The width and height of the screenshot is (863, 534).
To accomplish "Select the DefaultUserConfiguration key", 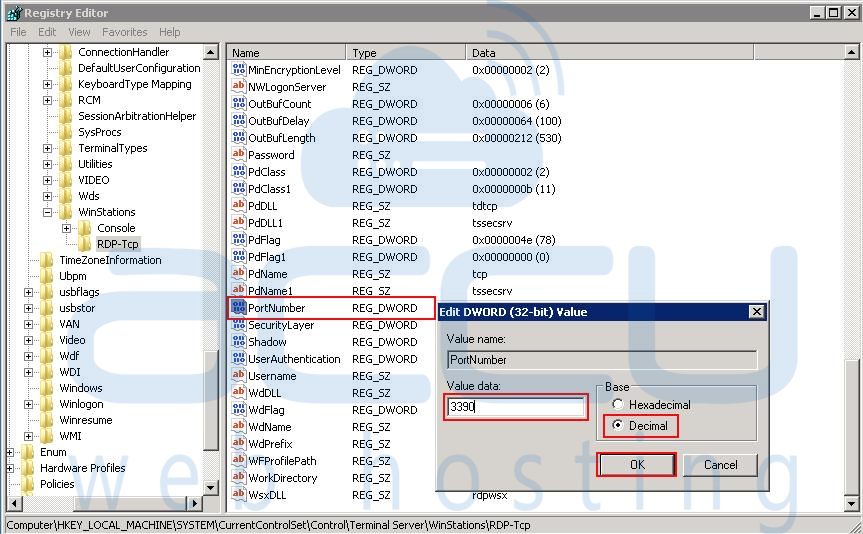I will [x=139, y=68].
